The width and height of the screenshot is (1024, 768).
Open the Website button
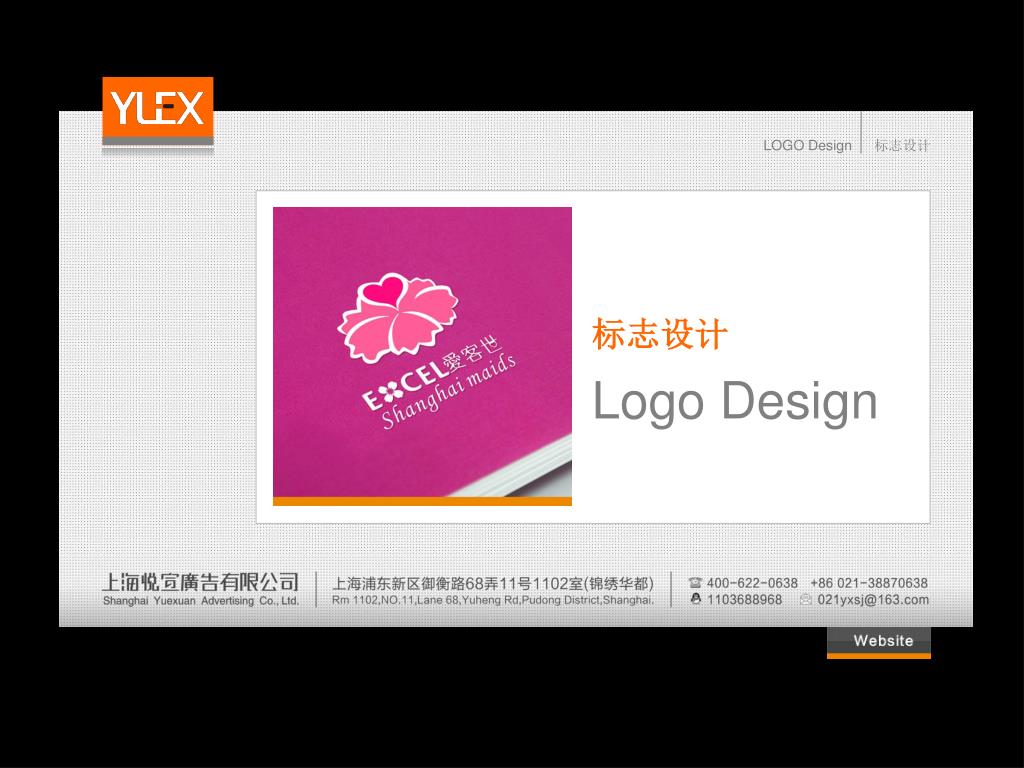click(878, 642)
